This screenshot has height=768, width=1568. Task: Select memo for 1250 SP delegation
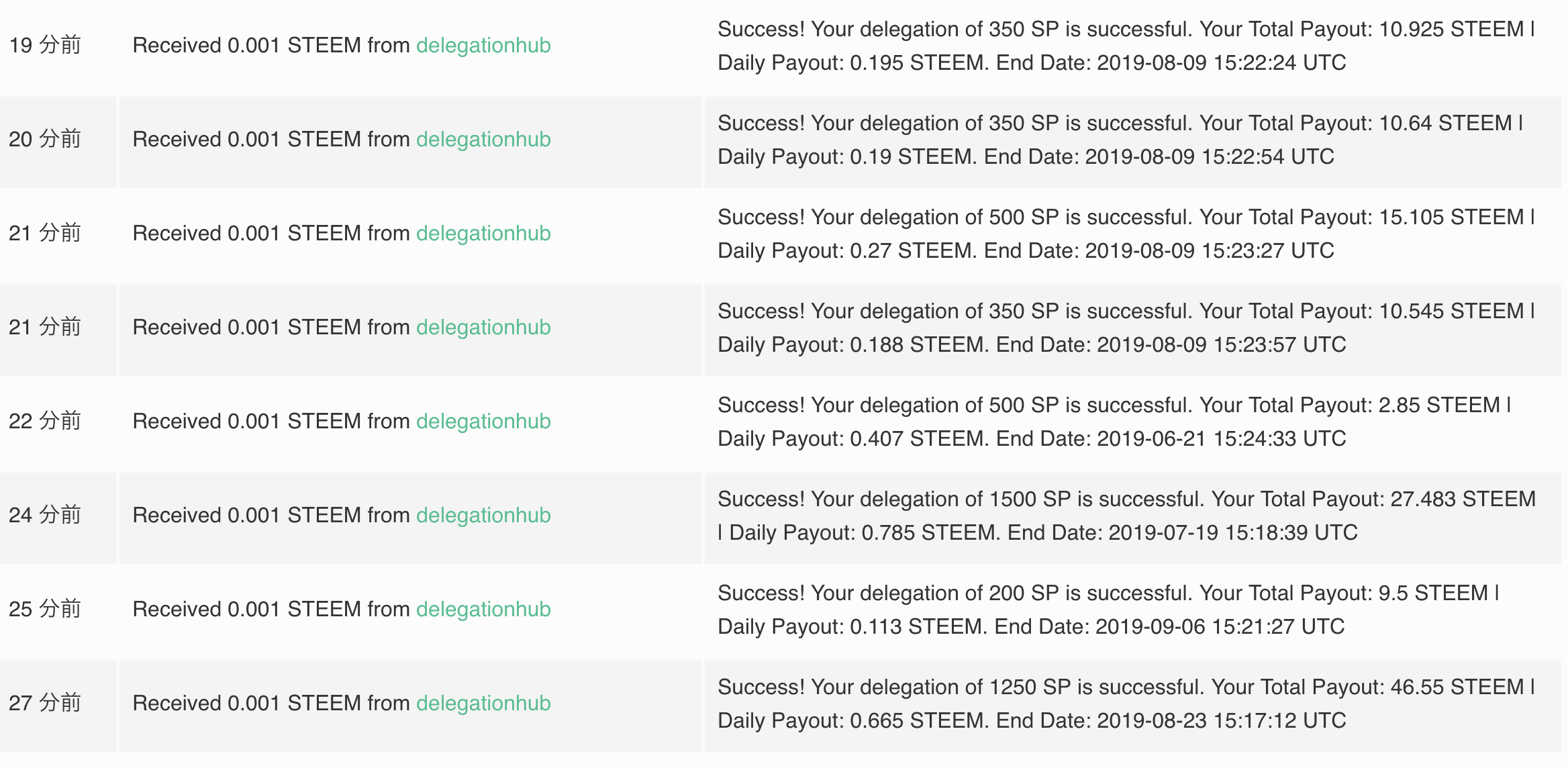point(1126,704)
